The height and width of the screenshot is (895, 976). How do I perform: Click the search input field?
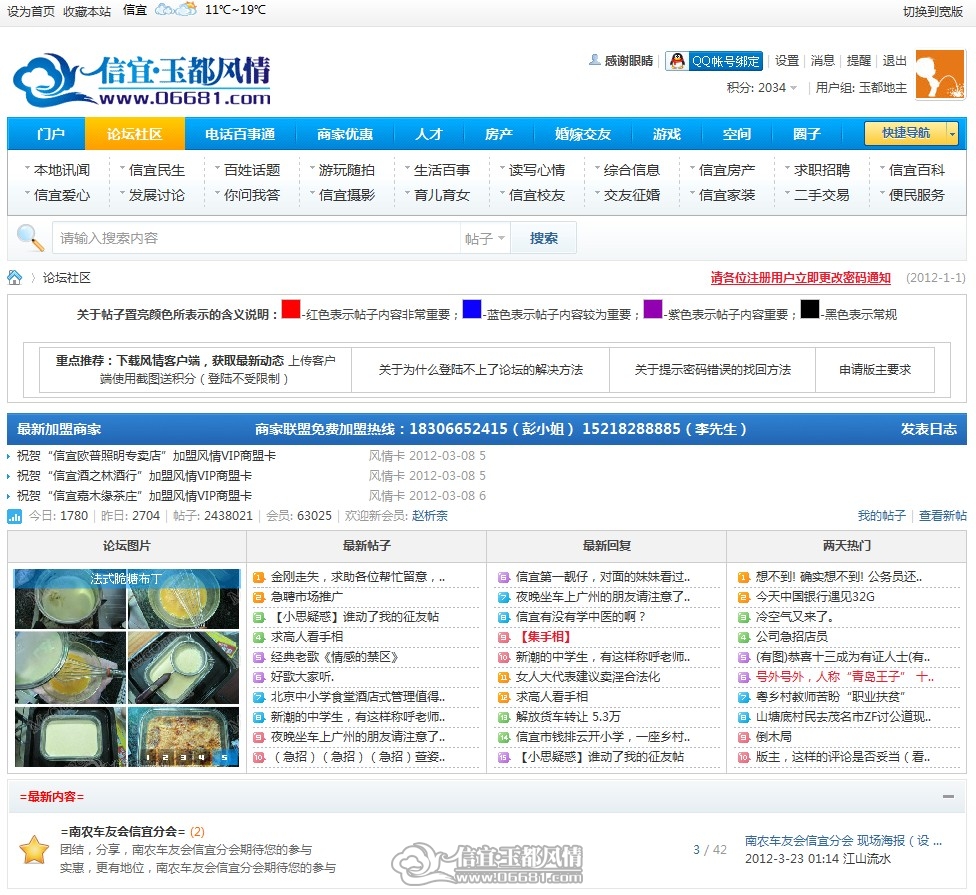tap(256, 238)
